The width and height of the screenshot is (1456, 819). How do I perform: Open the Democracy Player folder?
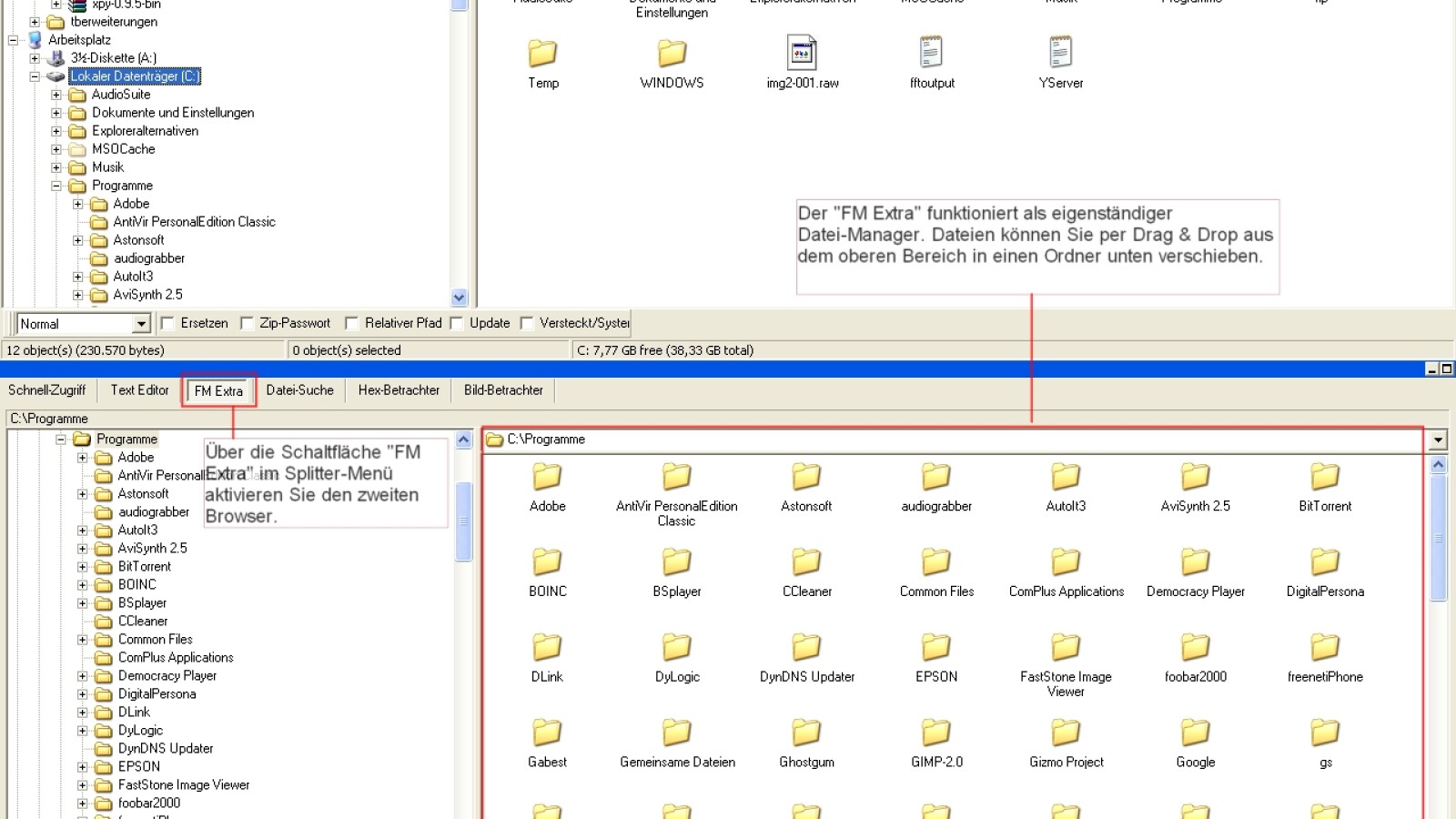1195,564
